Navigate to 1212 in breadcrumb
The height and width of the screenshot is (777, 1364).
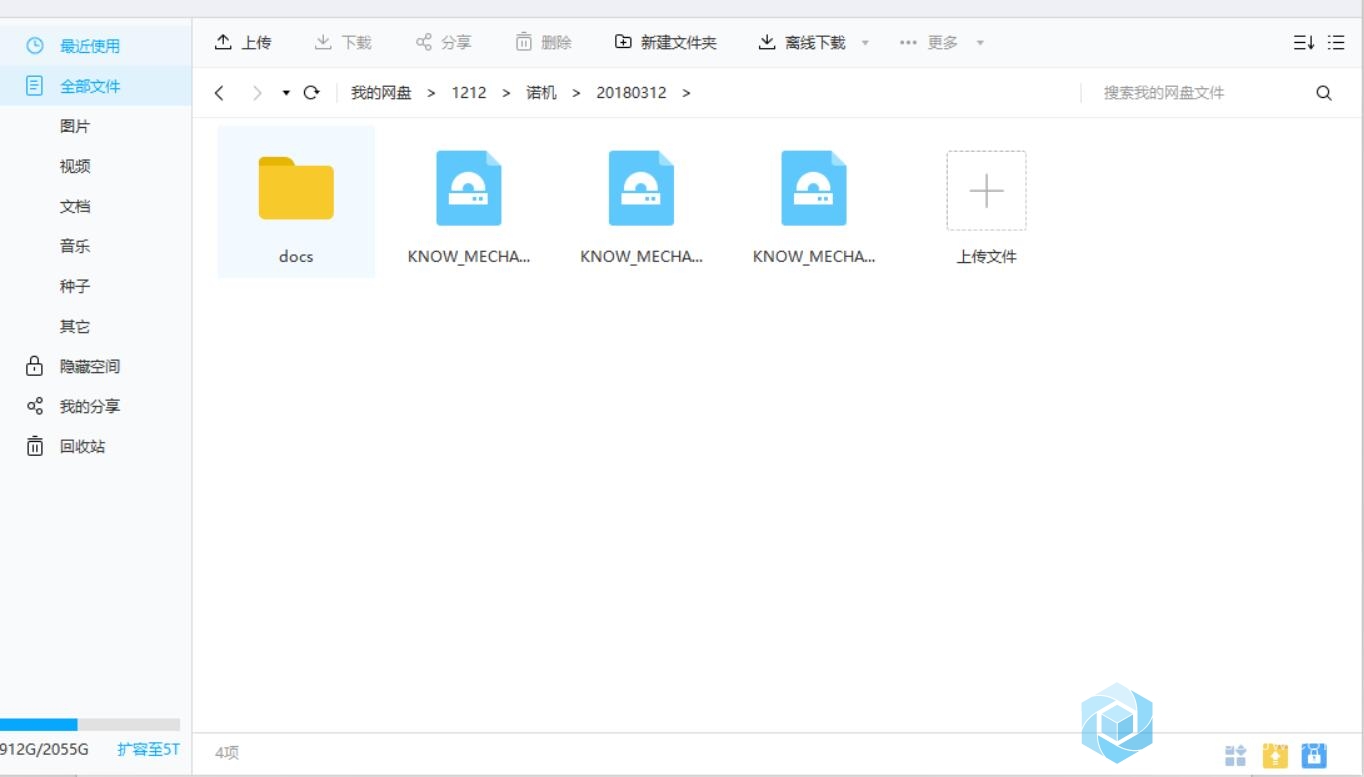(469, 93)
